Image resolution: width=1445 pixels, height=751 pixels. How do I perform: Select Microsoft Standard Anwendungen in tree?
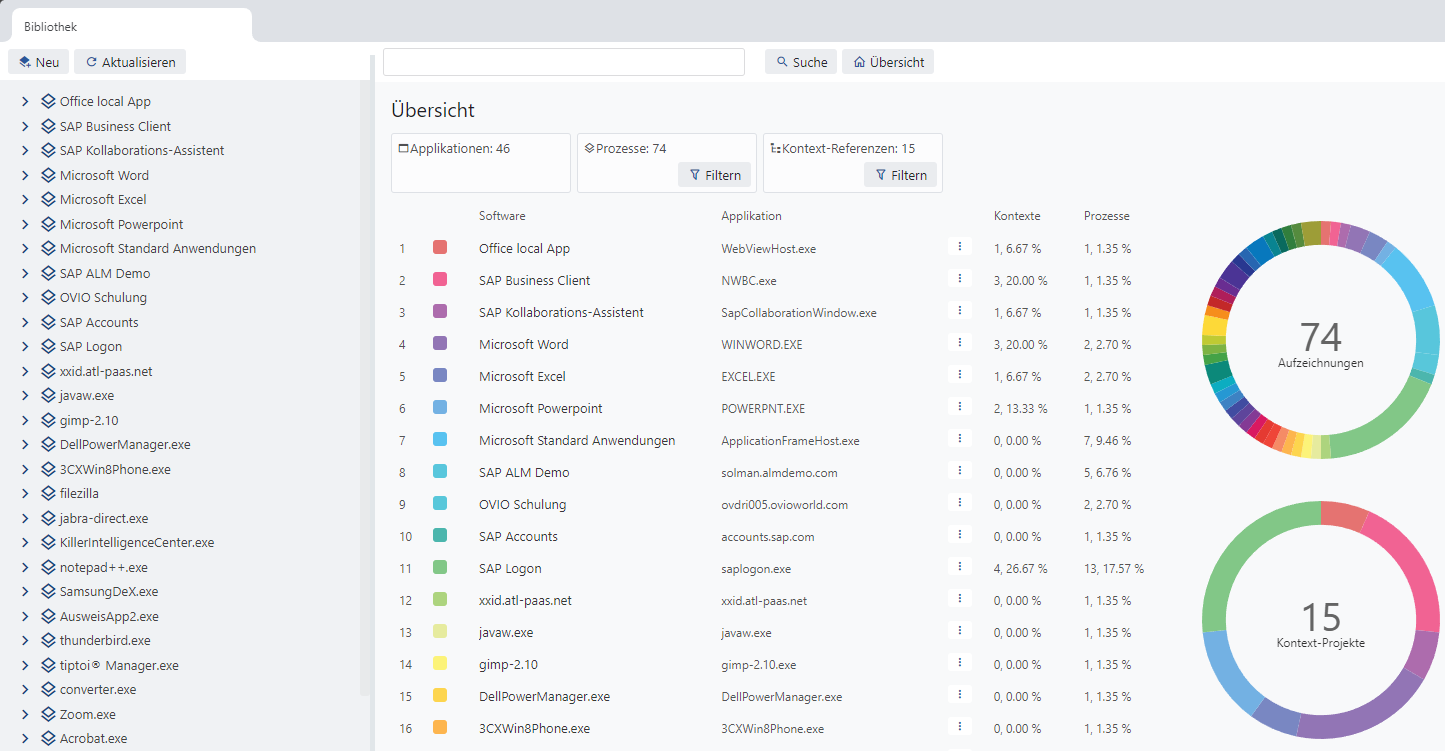click(158, 249)
